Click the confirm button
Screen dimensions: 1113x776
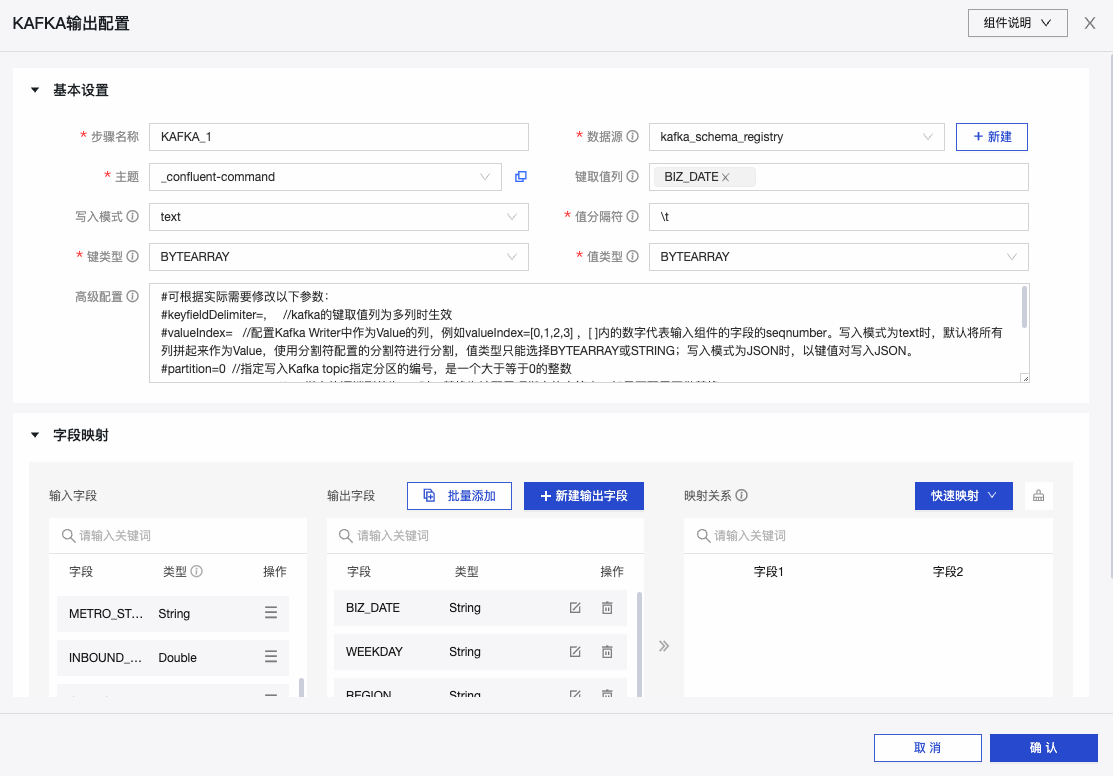[1043, 748]
